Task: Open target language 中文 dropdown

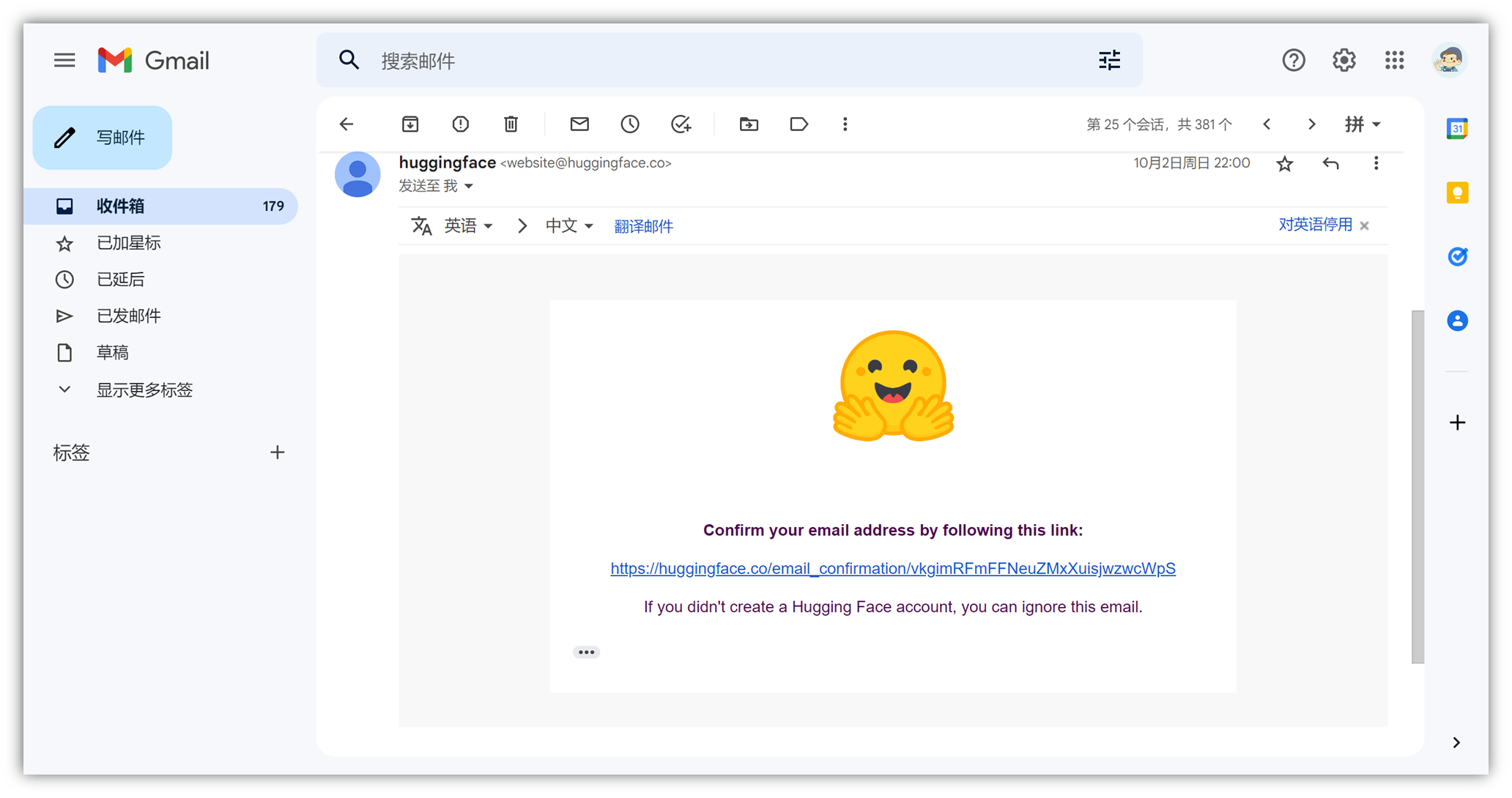Action: (x=569, y=226)
